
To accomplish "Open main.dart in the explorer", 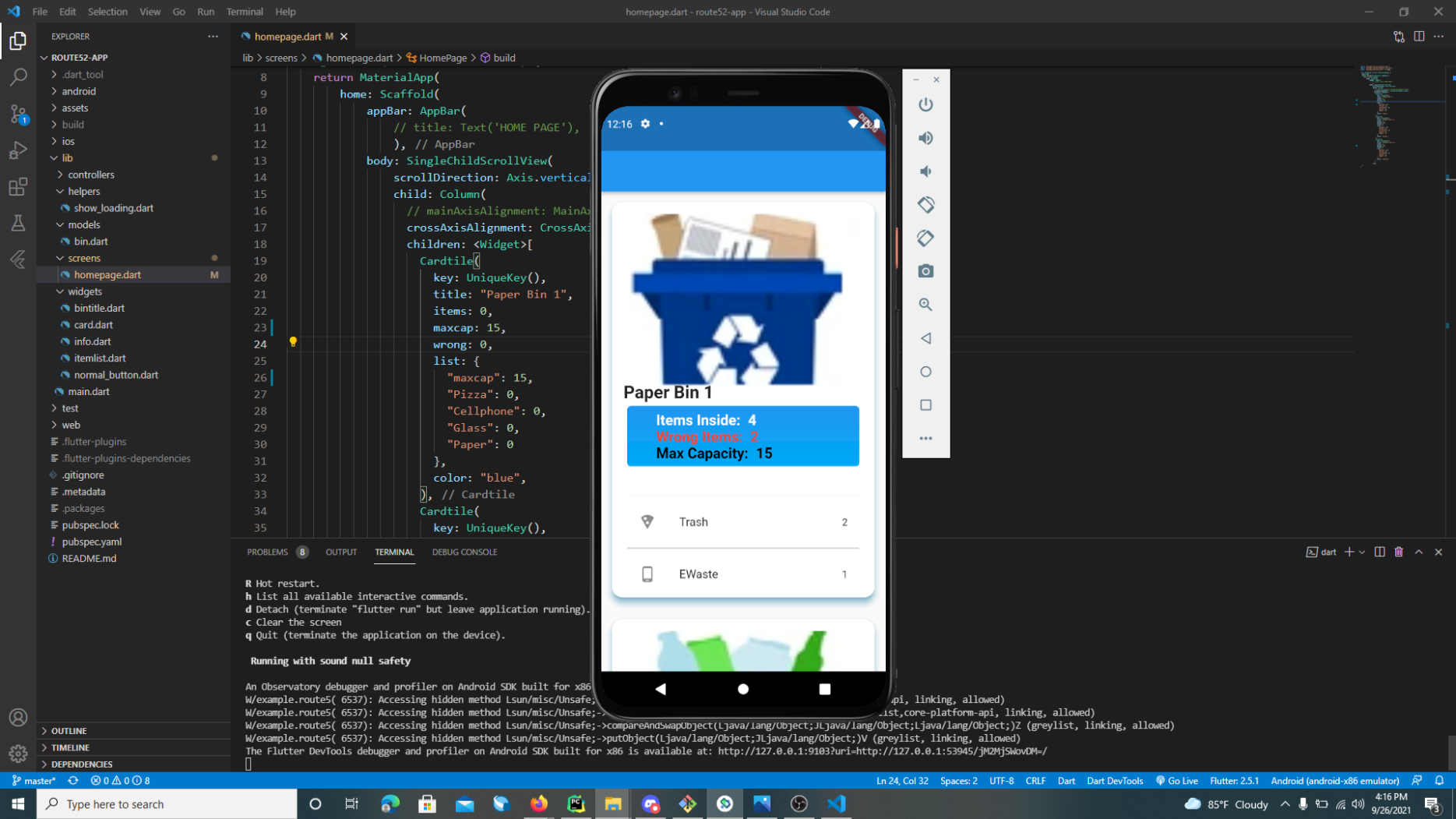I will pos(133,392).
